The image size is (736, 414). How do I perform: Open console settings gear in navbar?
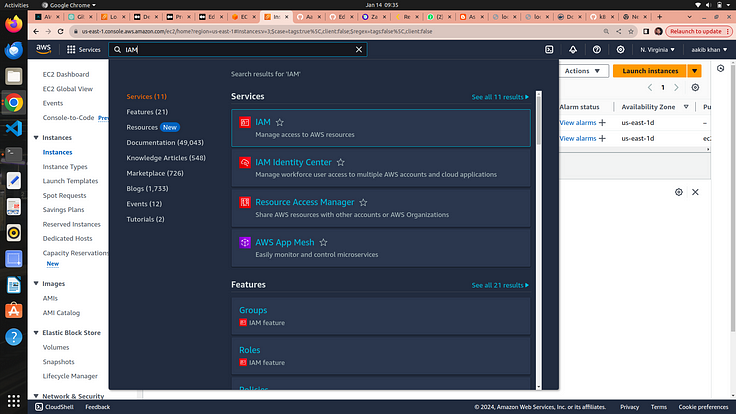point(620,49)
